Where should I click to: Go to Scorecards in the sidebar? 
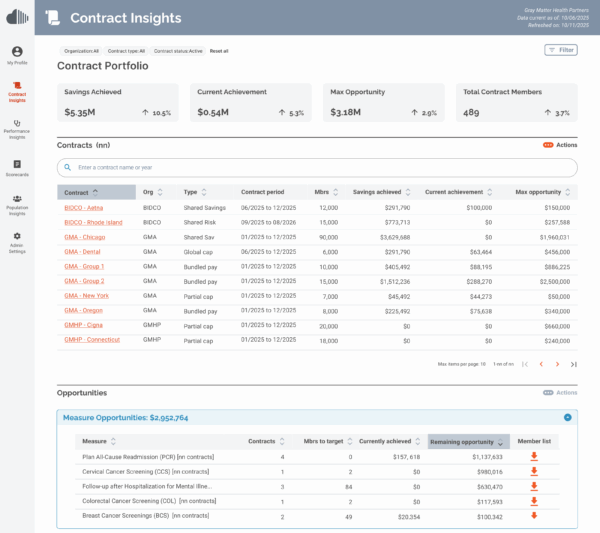(x=17, y=168)
